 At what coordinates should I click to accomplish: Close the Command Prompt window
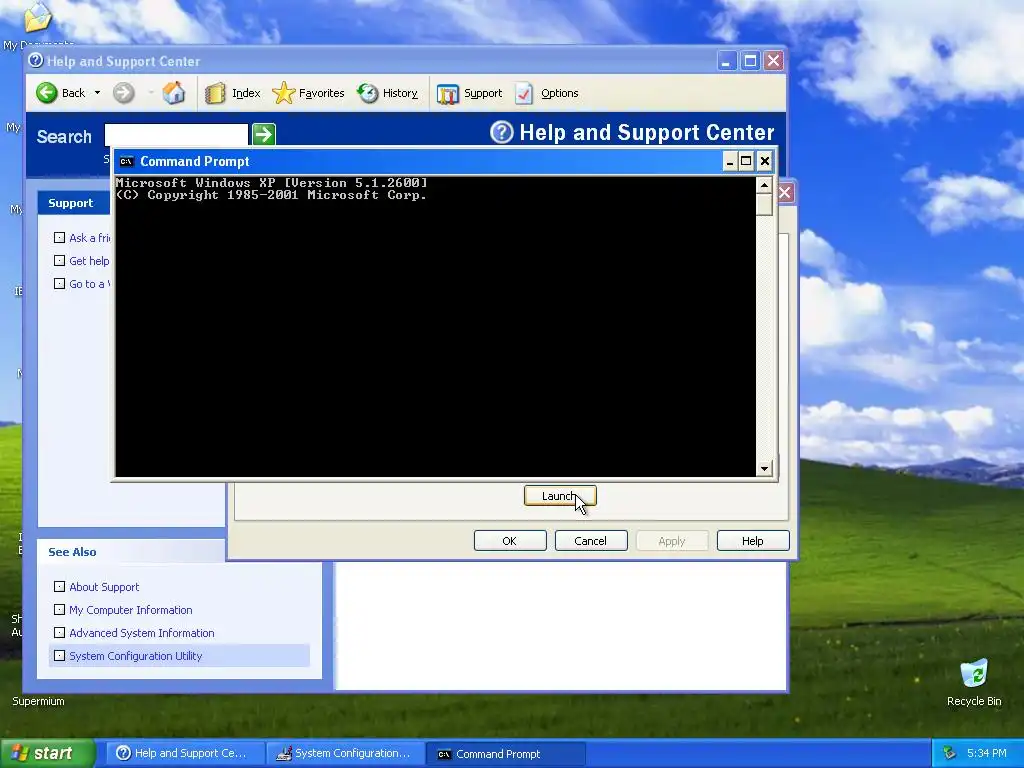click(765, 161)
